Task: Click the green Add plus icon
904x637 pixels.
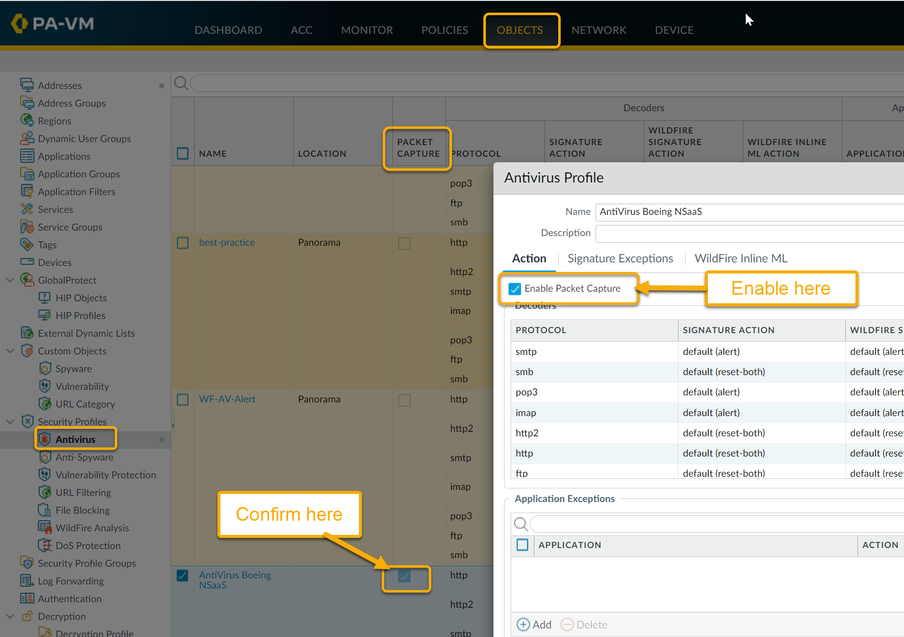Action: tap(523, 624)
